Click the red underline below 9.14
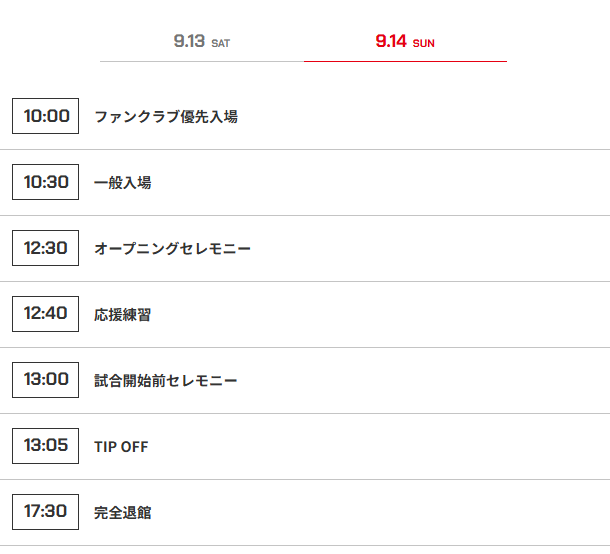 [405, 61]
